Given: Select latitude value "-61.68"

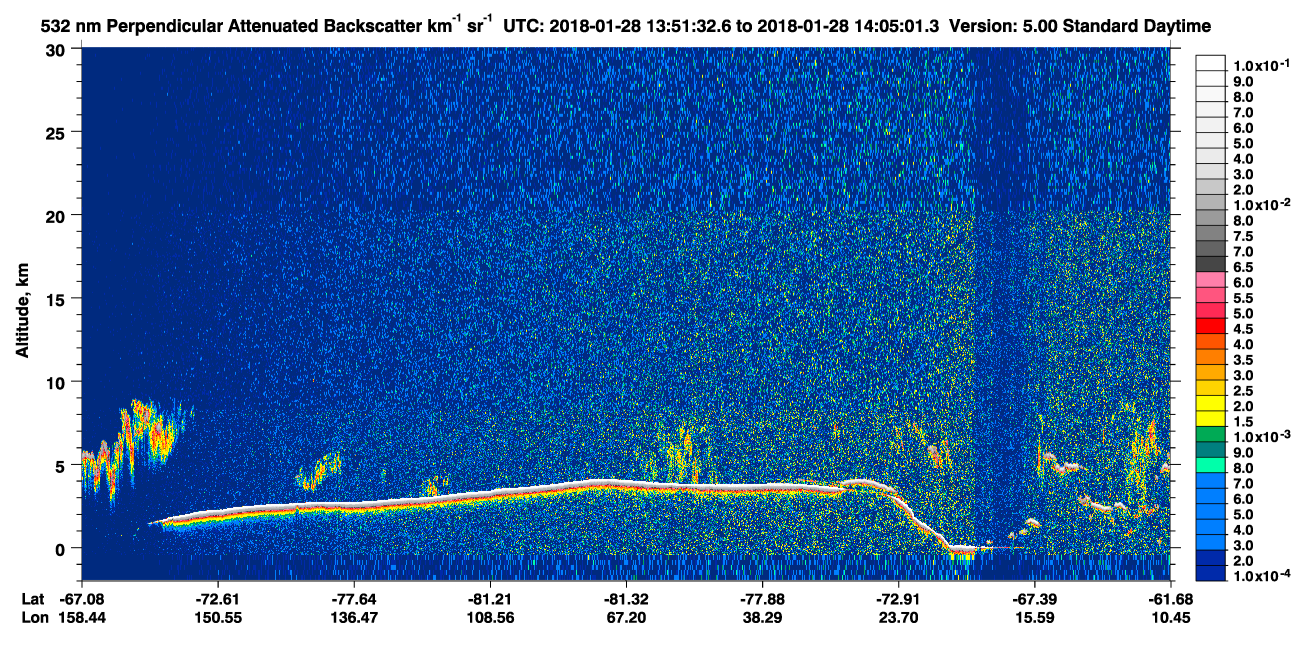Looking at the screenshot, I should tap(1170, 599).
